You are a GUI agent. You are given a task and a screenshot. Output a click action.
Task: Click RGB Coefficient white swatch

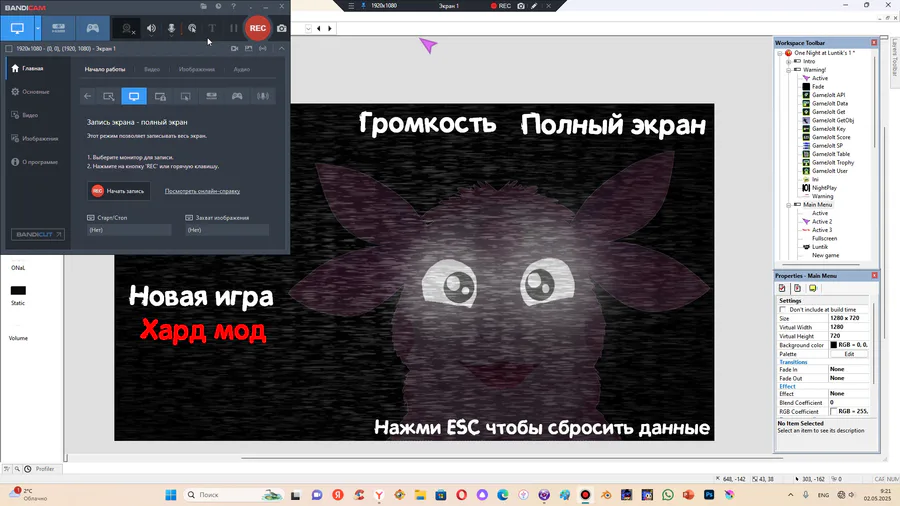(x=833, y=411)
